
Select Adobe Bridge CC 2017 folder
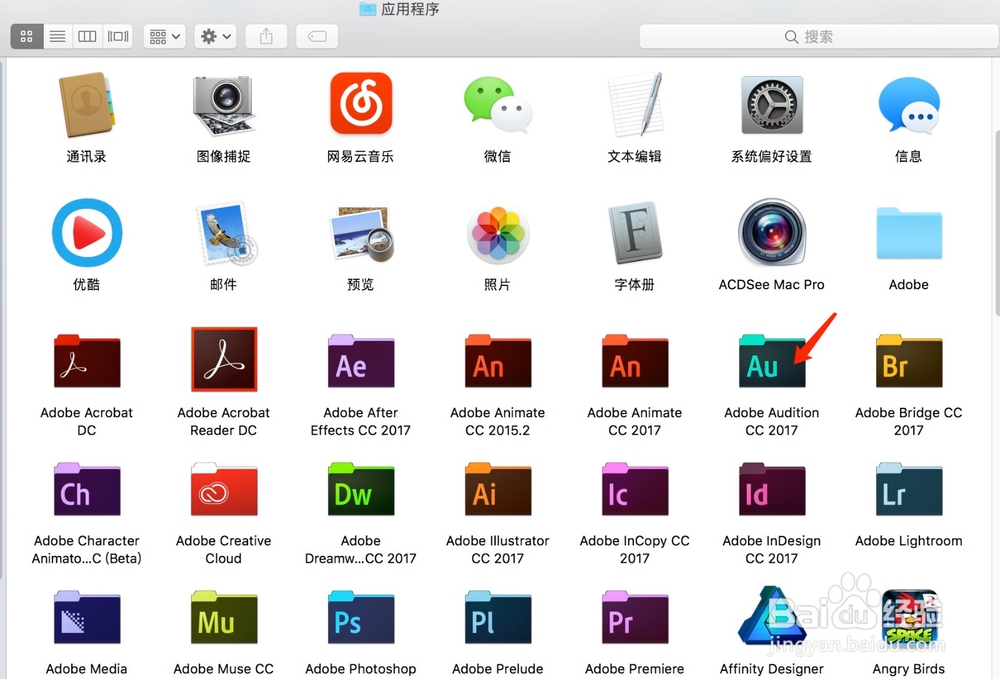[x=909, y=361]
